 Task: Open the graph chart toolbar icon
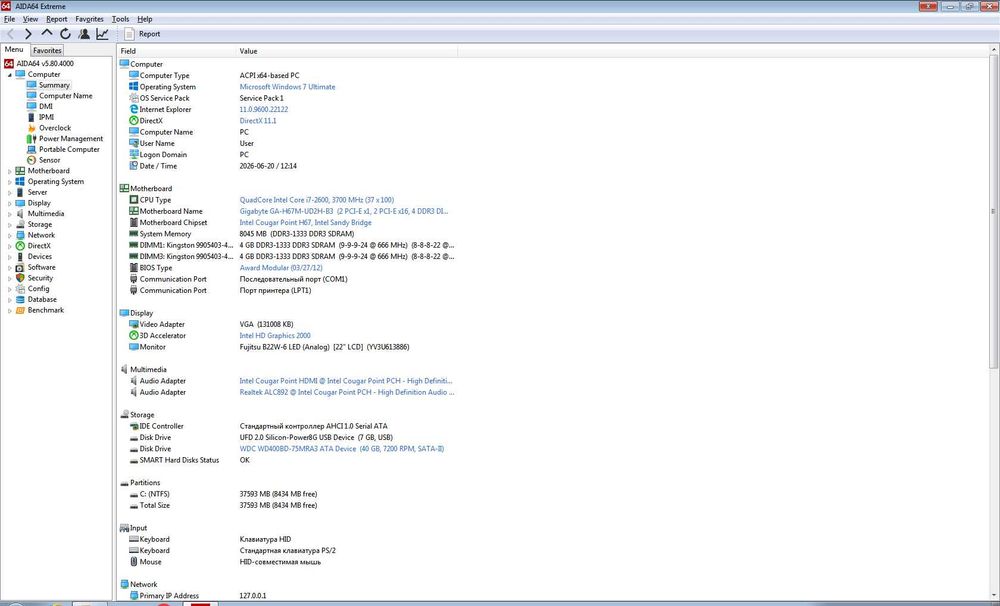coord(102,34)
